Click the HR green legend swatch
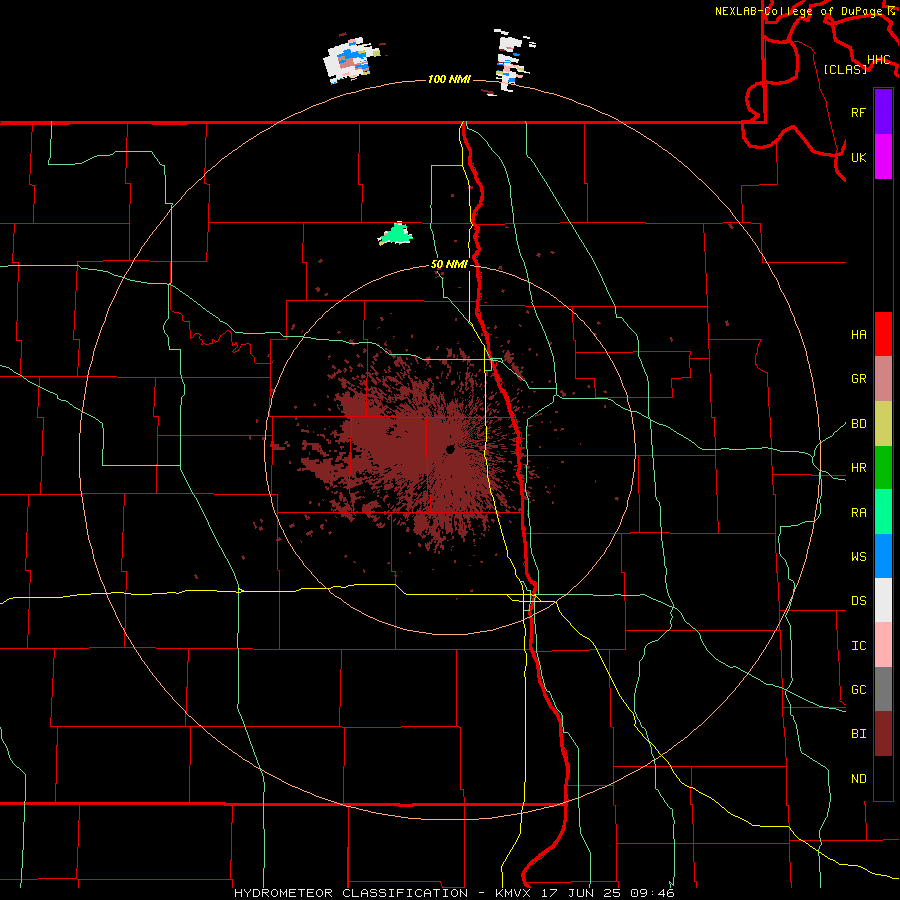900x900 pixels. [883, 467]
